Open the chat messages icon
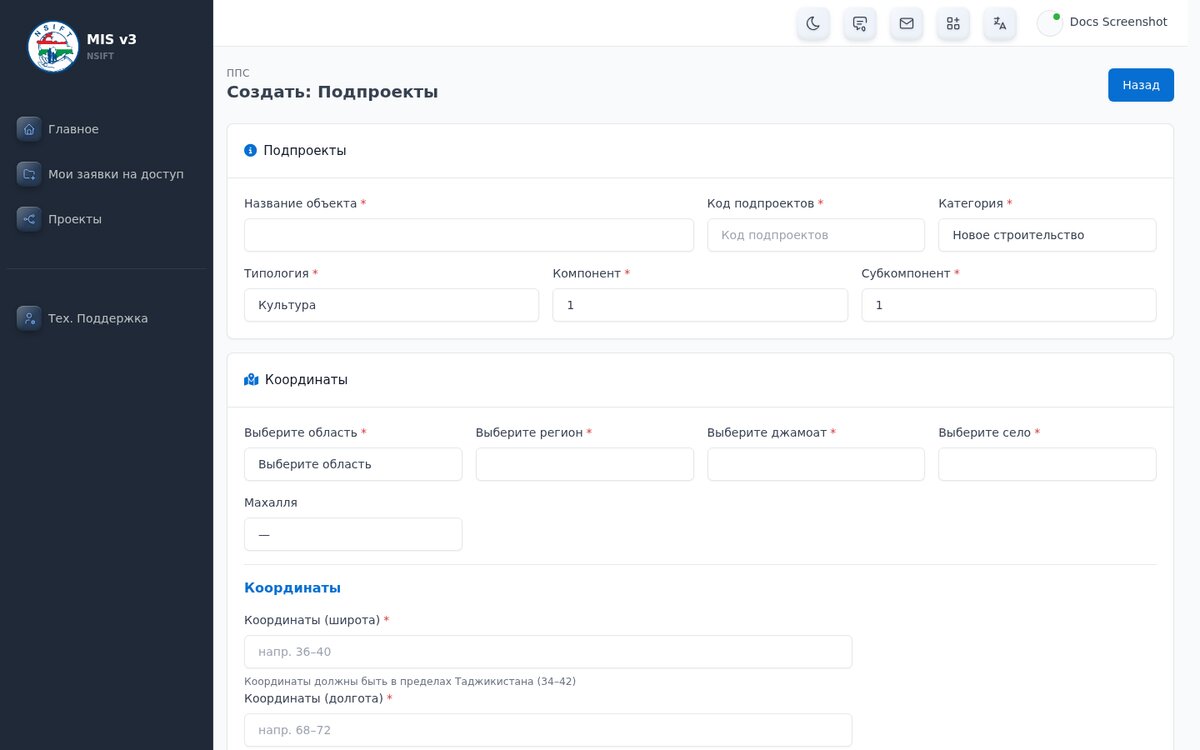This screenshot has height=750, width=1200. tap(860, 23)
